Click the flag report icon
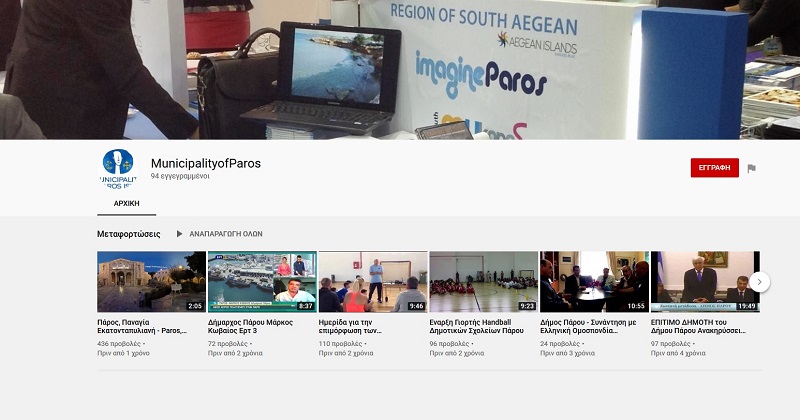Screen dimensions: 800x420 tap(751, 168)
